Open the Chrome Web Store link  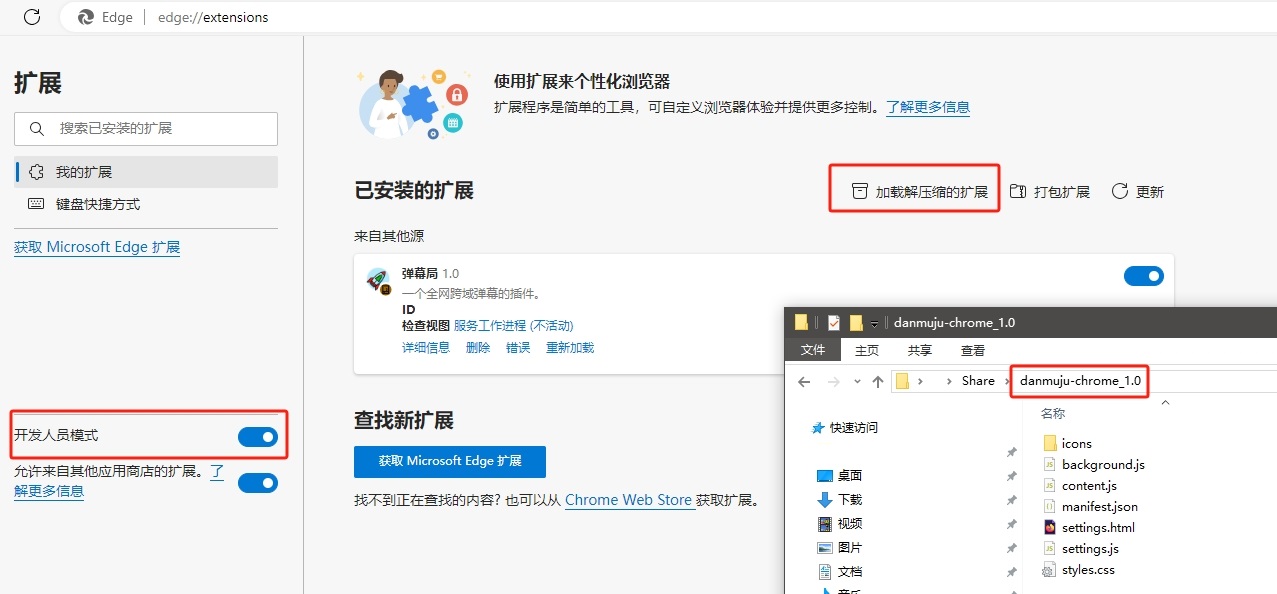pos(628,500)
